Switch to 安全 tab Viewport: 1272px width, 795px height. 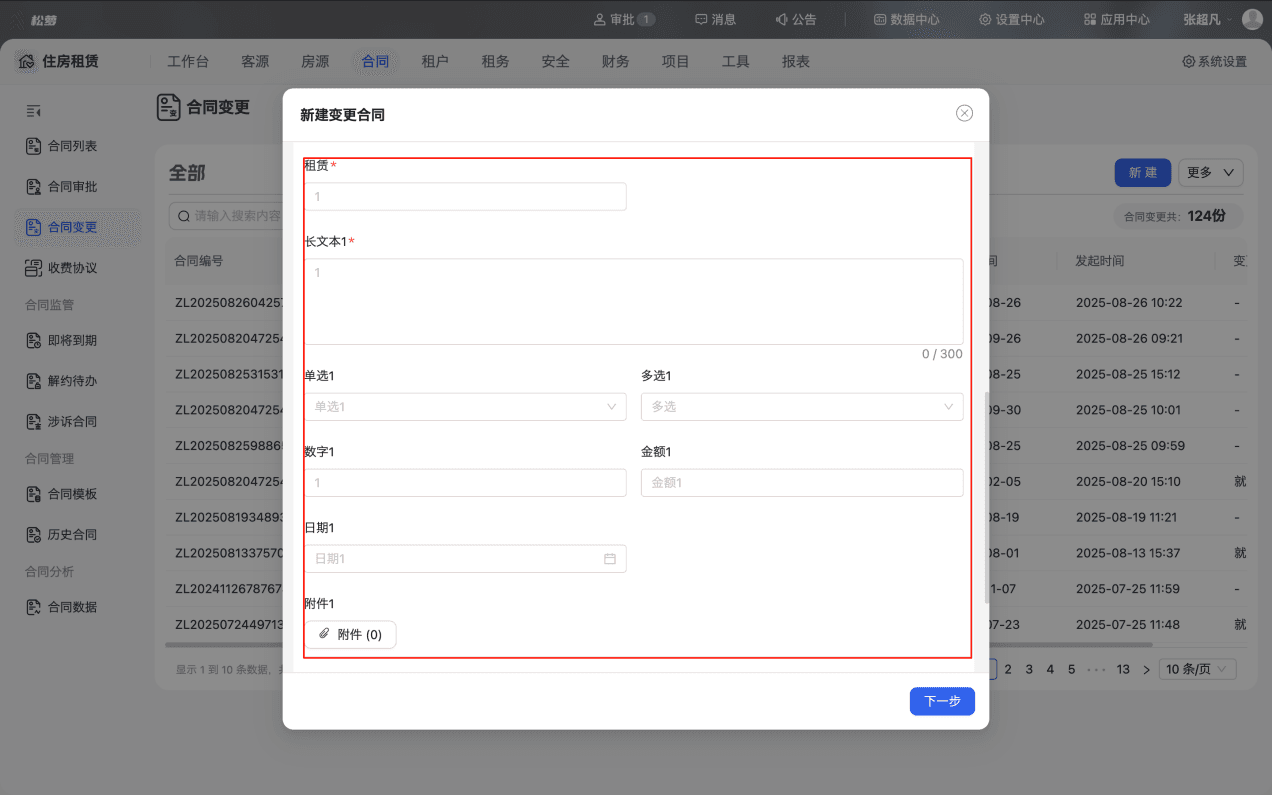(555, 61)
